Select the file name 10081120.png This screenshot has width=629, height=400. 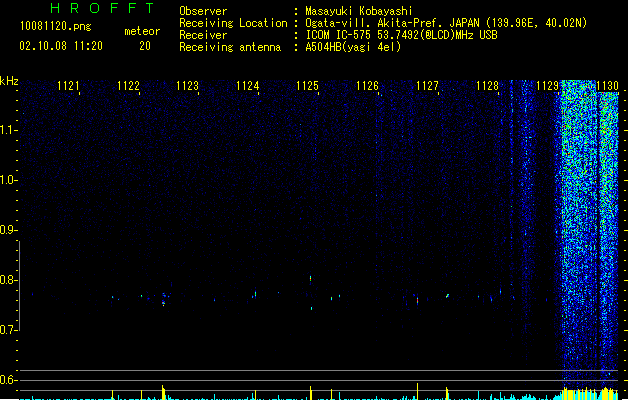(56, 26)
